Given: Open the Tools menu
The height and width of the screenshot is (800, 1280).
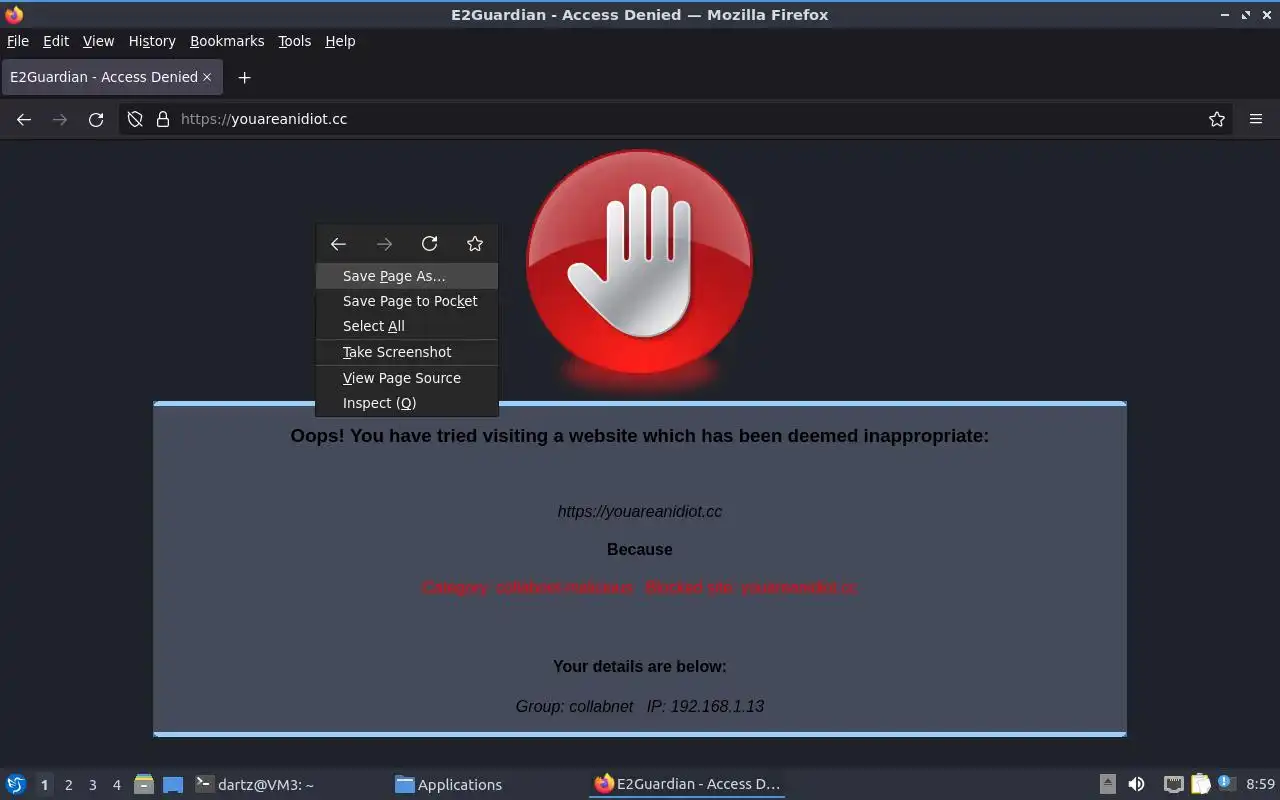Looking at the screenshot, I should (x=295, y=41).
